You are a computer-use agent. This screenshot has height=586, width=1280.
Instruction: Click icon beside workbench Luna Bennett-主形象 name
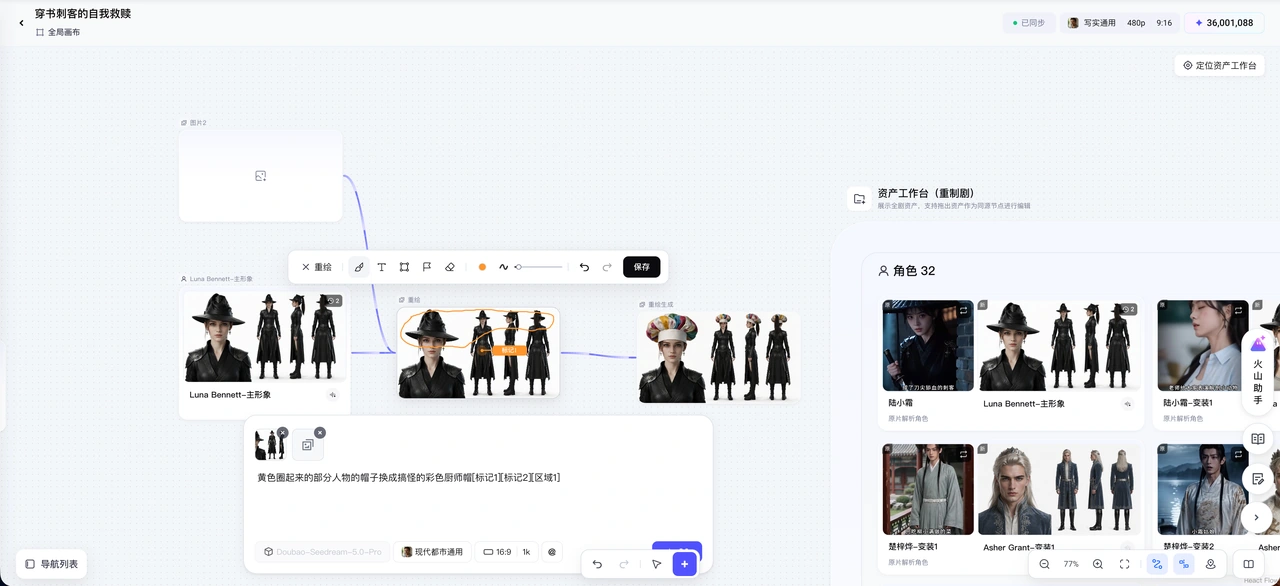[x=1128, y=404]
